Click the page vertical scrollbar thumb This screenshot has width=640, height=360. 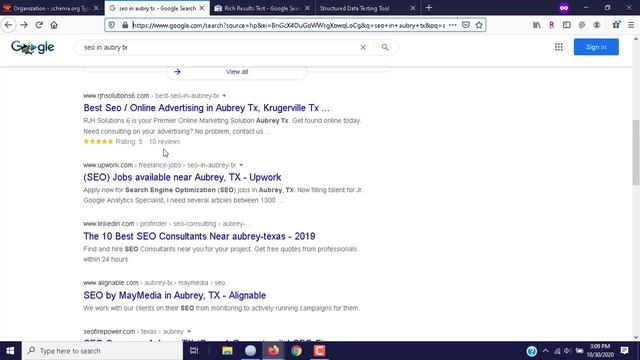click(636, 153)
